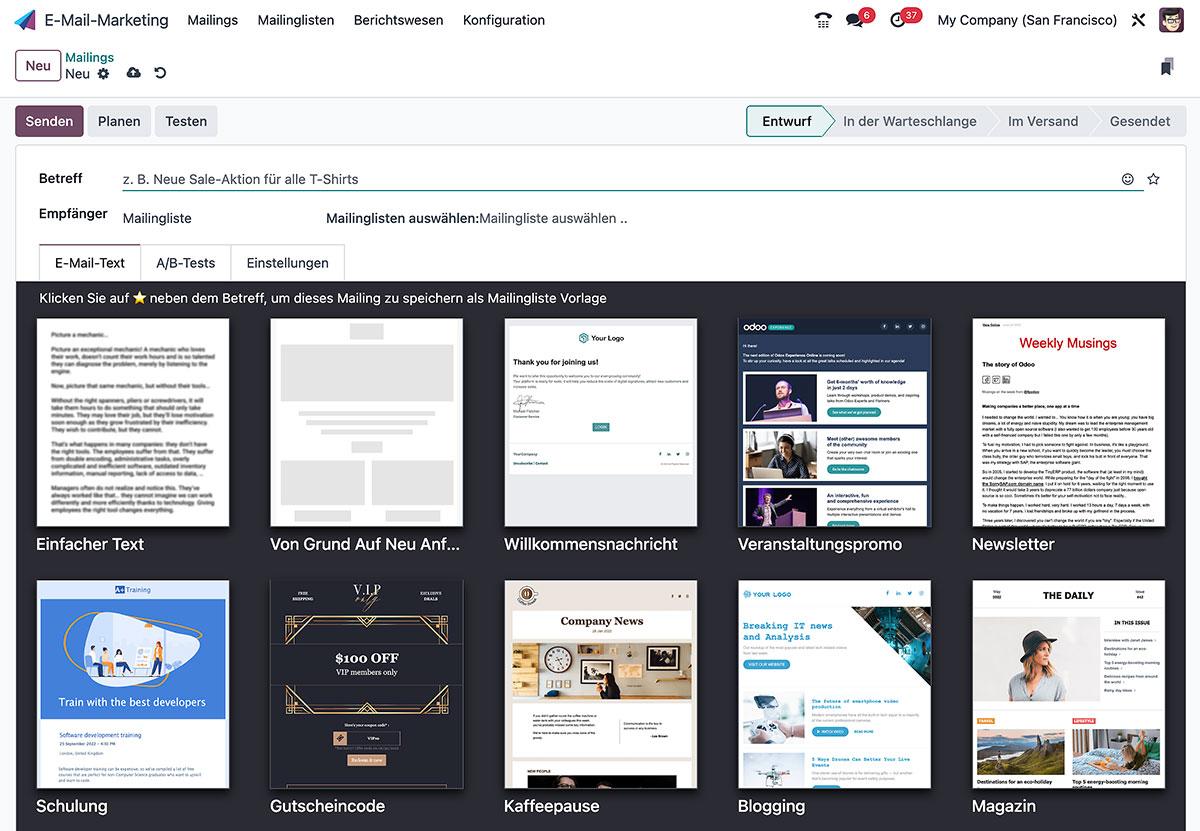
Task: Switch to the A/B-Tests tab
Action: tap(186, 263)
